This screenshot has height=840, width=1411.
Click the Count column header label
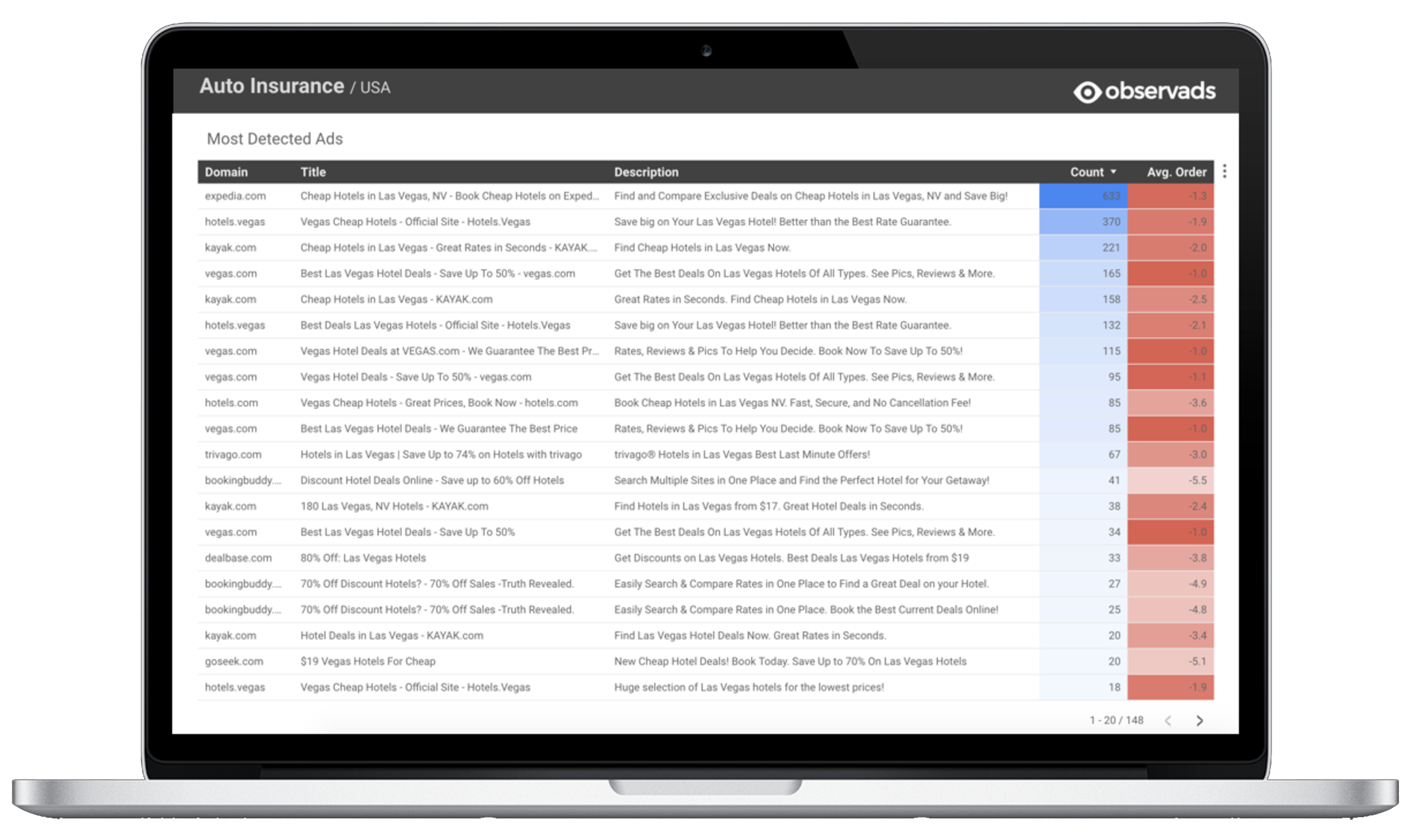pos(1087,172)
